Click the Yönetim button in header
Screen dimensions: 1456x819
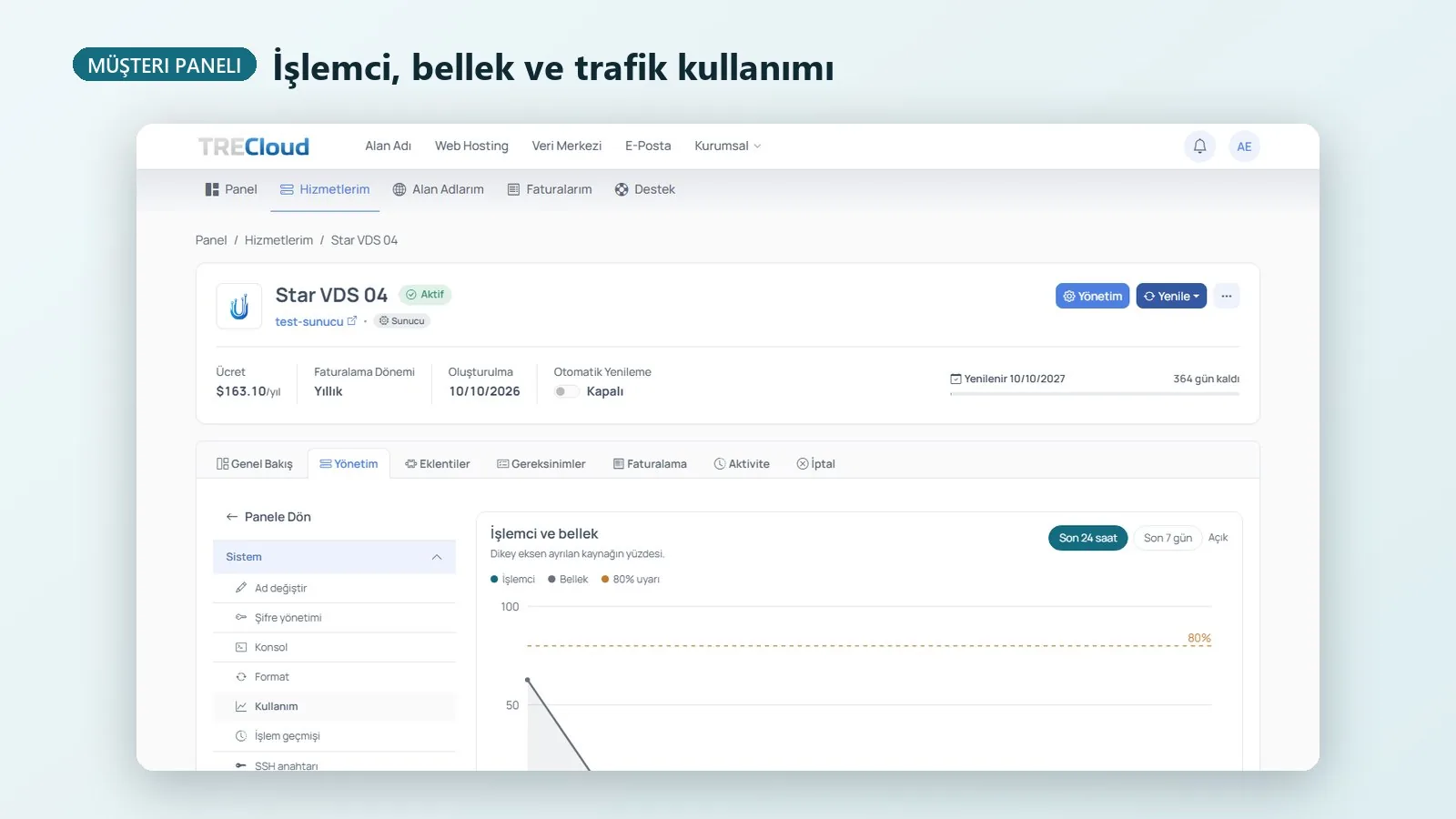[x=1092, y=296]
